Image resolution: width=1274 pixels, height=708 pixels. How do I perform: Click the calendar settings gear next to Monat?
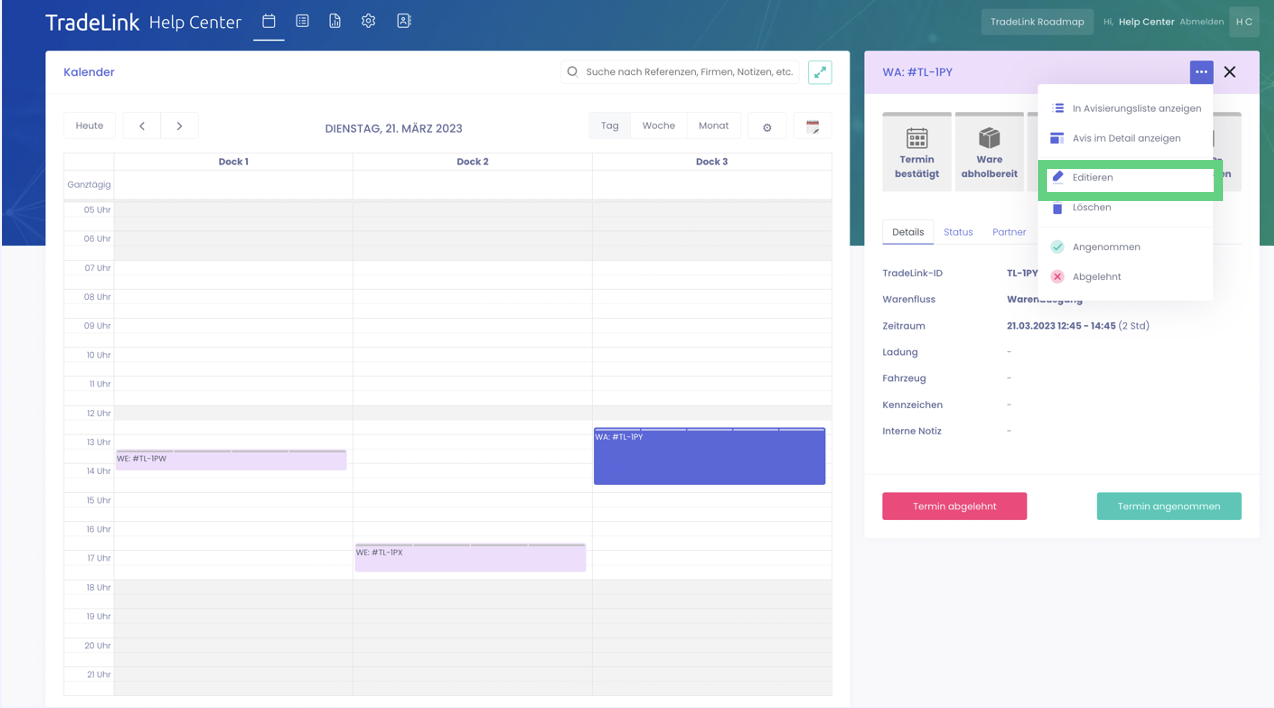pos(767,127)
